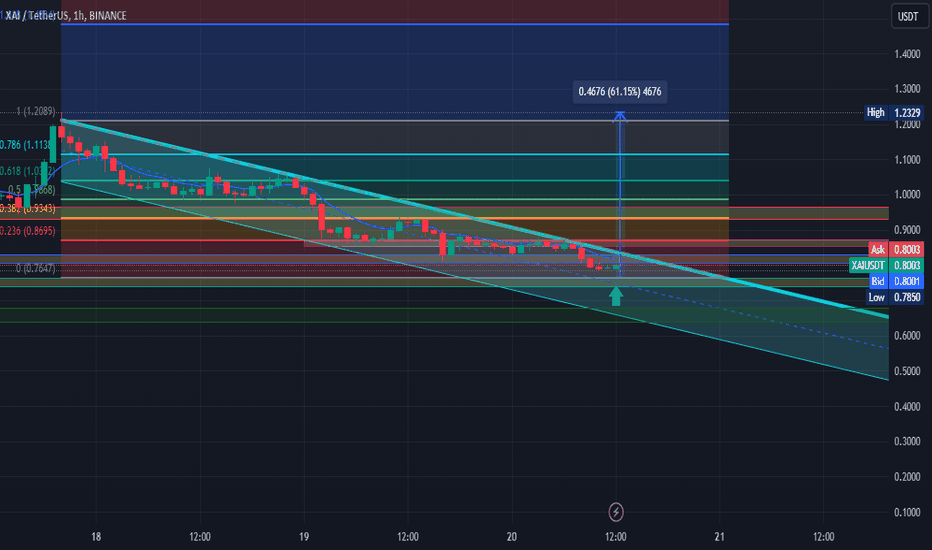The height and width of the screenshot is (550, 932).
Task: Click 1.0000 on the price axis
Action: coord(907,194)
